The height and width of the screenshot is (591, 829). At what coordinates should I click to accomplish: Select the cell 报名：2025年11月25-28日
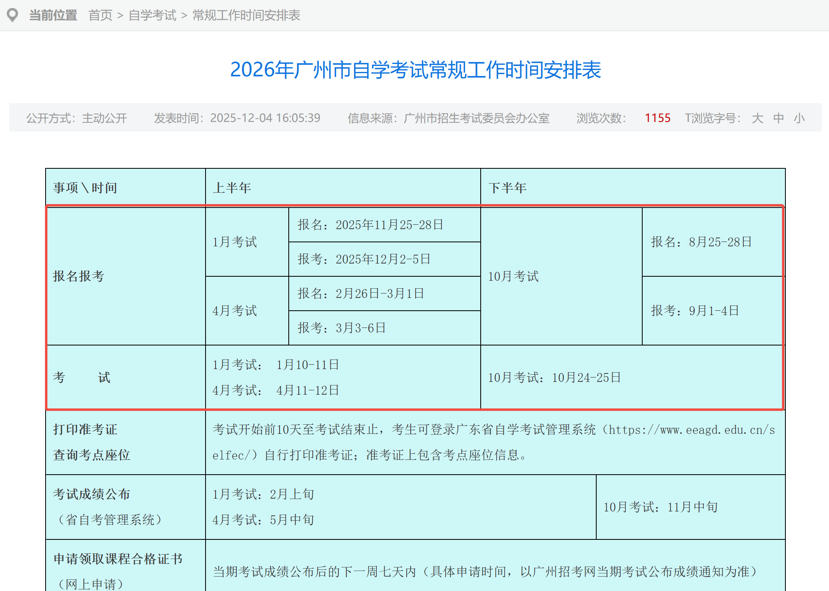click(x=370, y=225)
